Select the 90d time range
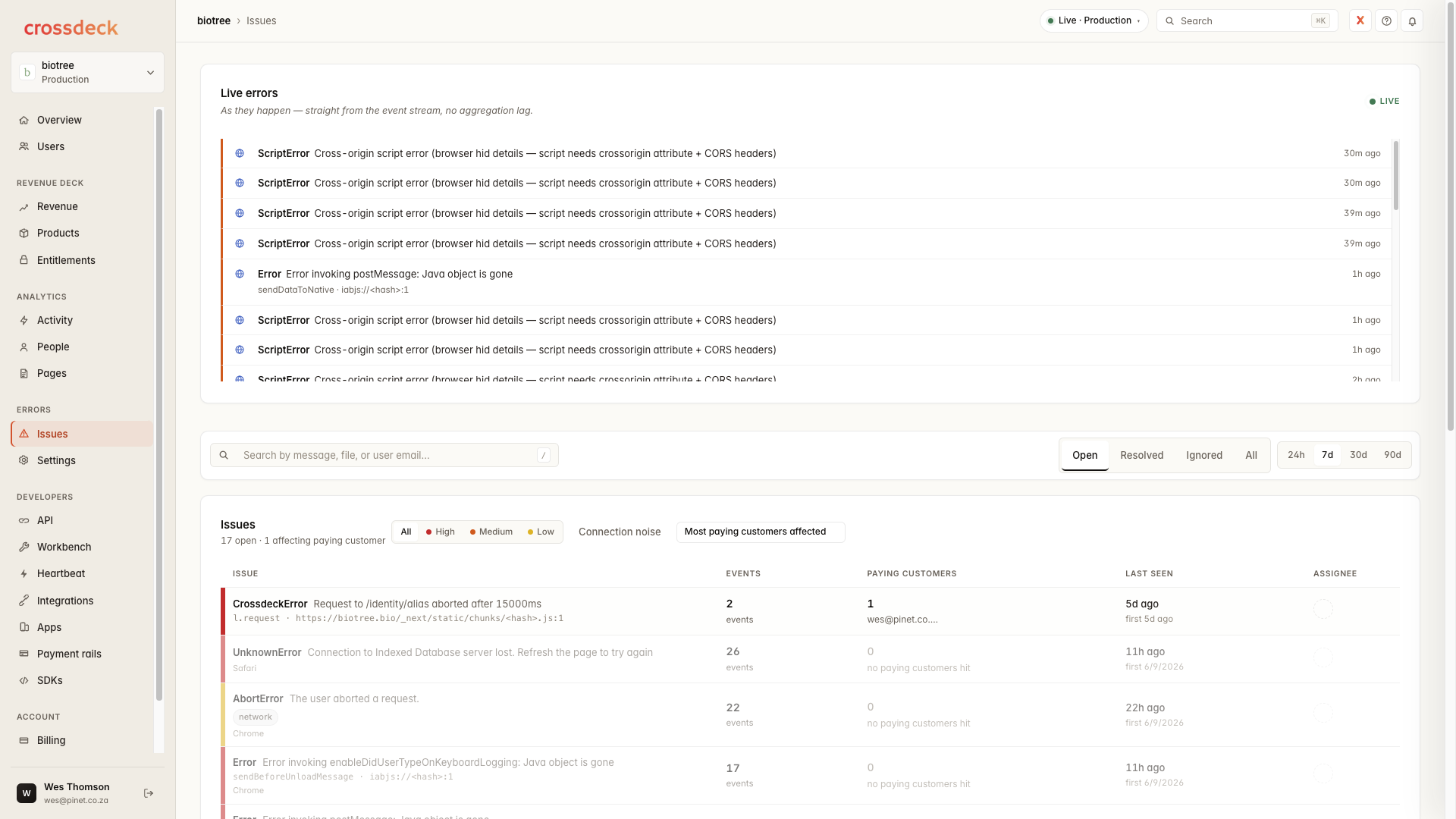This screenshot has height=819, width=1456. tap(1392, 455)
